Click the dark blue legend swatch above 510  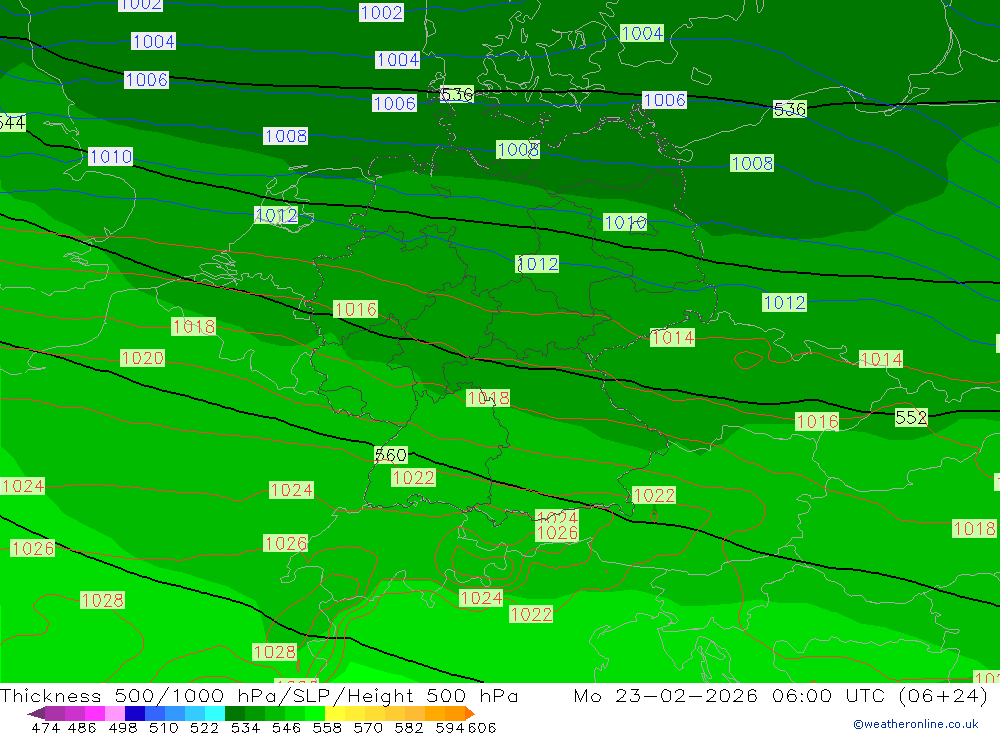(135, 713)
